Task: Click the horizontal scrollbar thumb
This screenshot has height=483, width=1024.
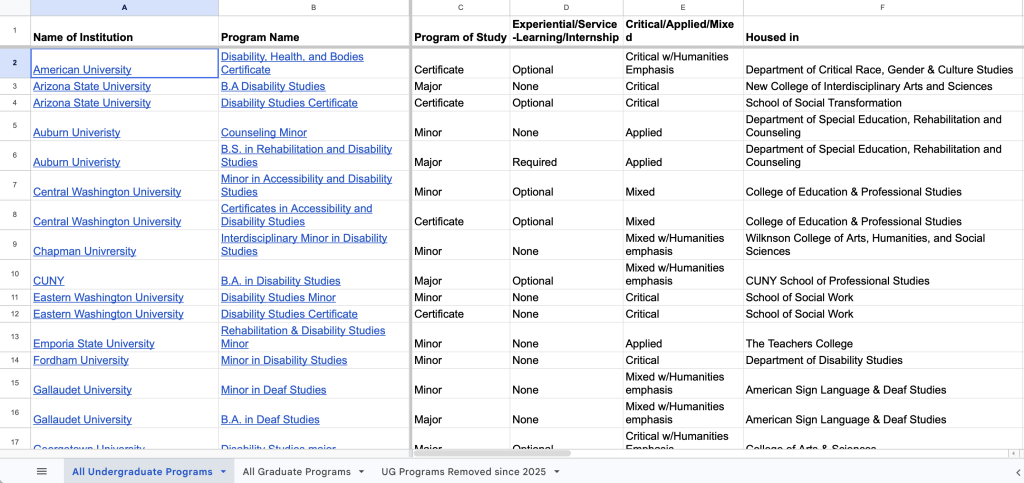Action: (493, 453)
